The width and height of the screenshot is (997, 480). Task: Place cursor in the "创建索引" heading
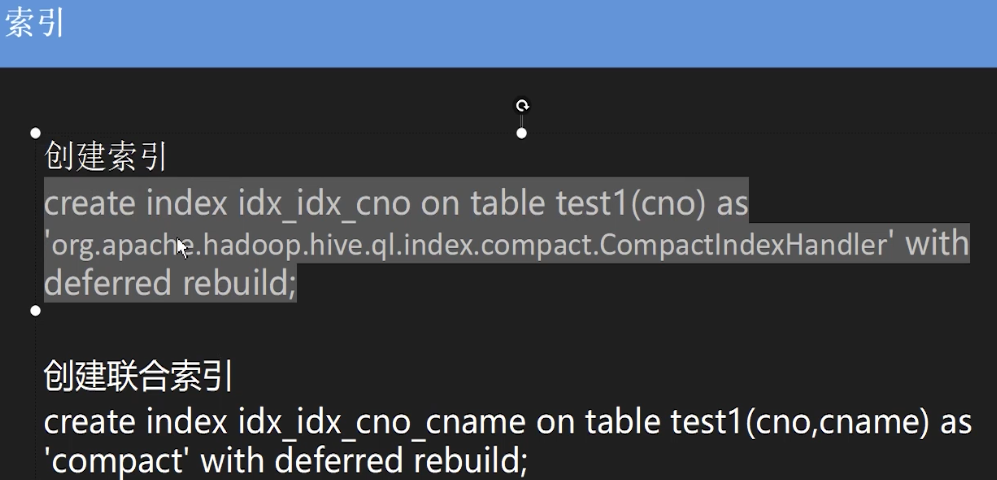pos(105,157)
